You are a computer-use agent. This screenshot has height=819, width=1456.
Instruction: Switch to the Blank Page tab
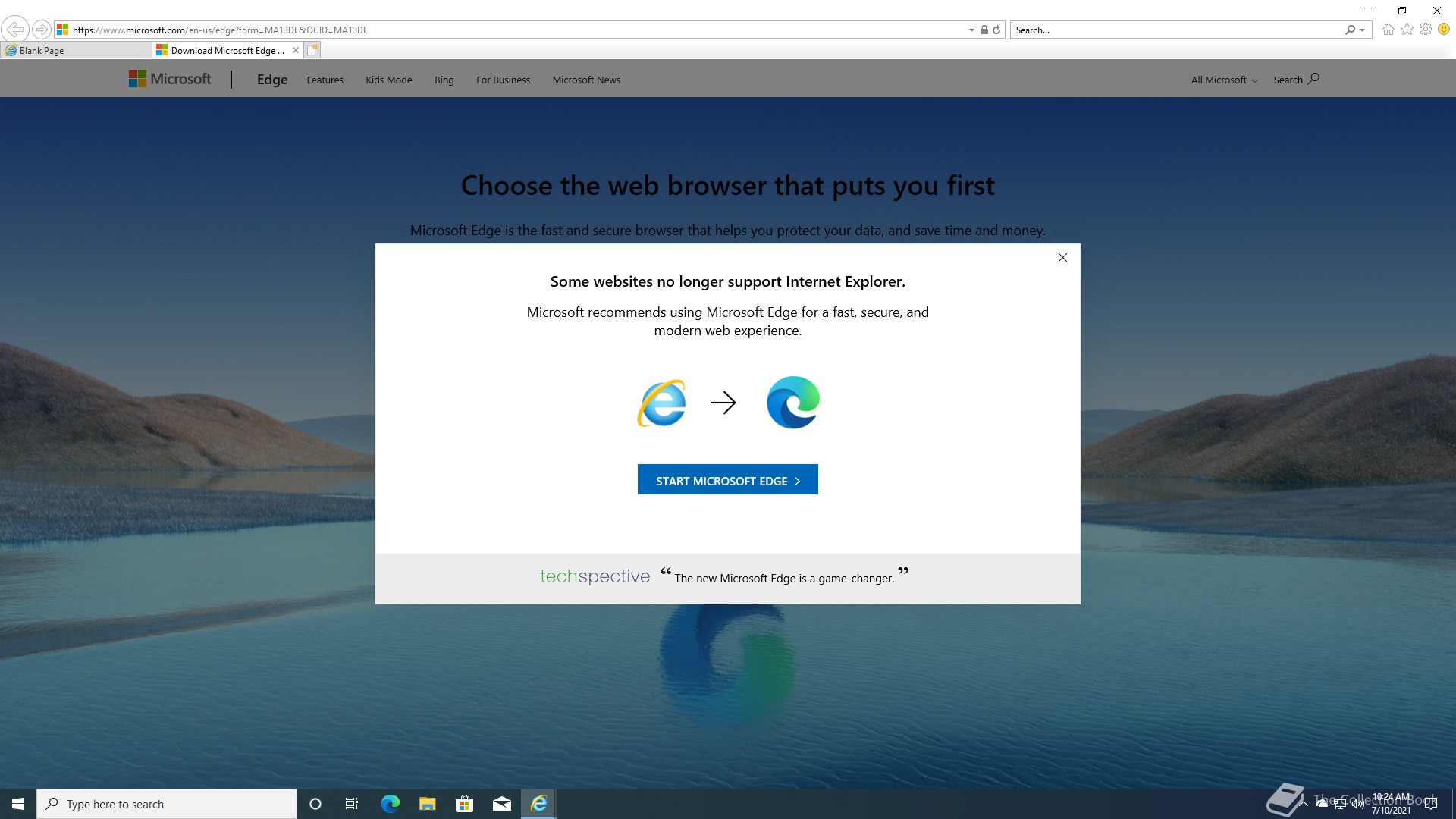click(x=76, y=50)
